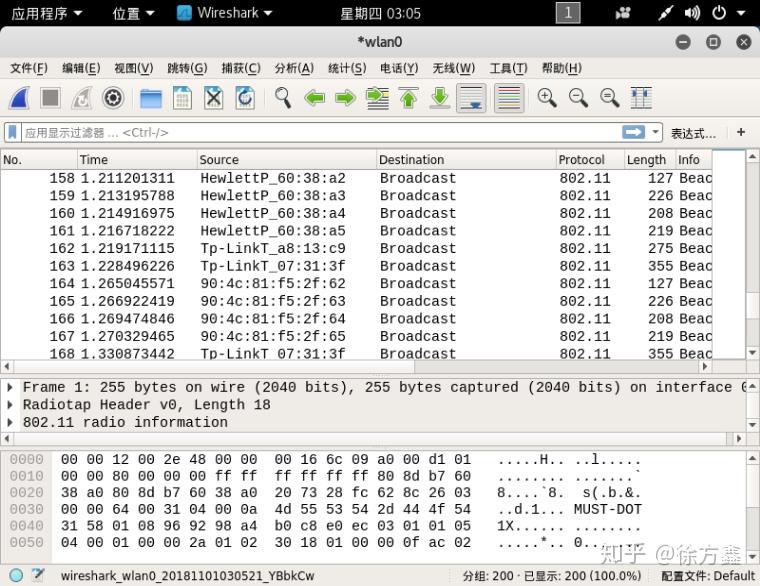Select packet 162 from Tp-LinkT_a8:13:c9
The image size is (760, 586).
coord(356,249)
